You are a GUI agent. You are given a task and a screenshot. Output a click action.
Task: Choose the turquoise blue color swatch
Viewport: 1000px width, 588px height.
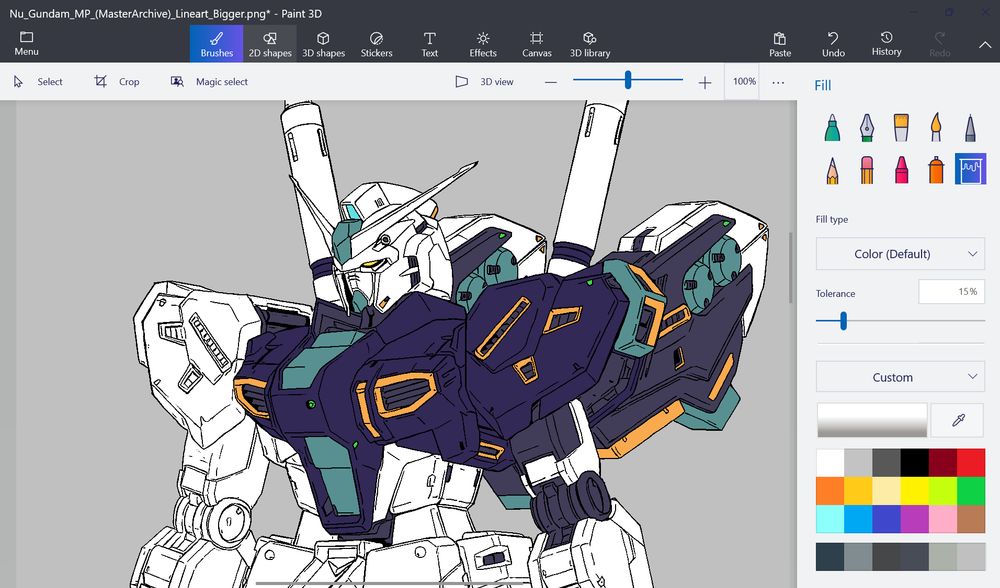click(x=858, y=519)
